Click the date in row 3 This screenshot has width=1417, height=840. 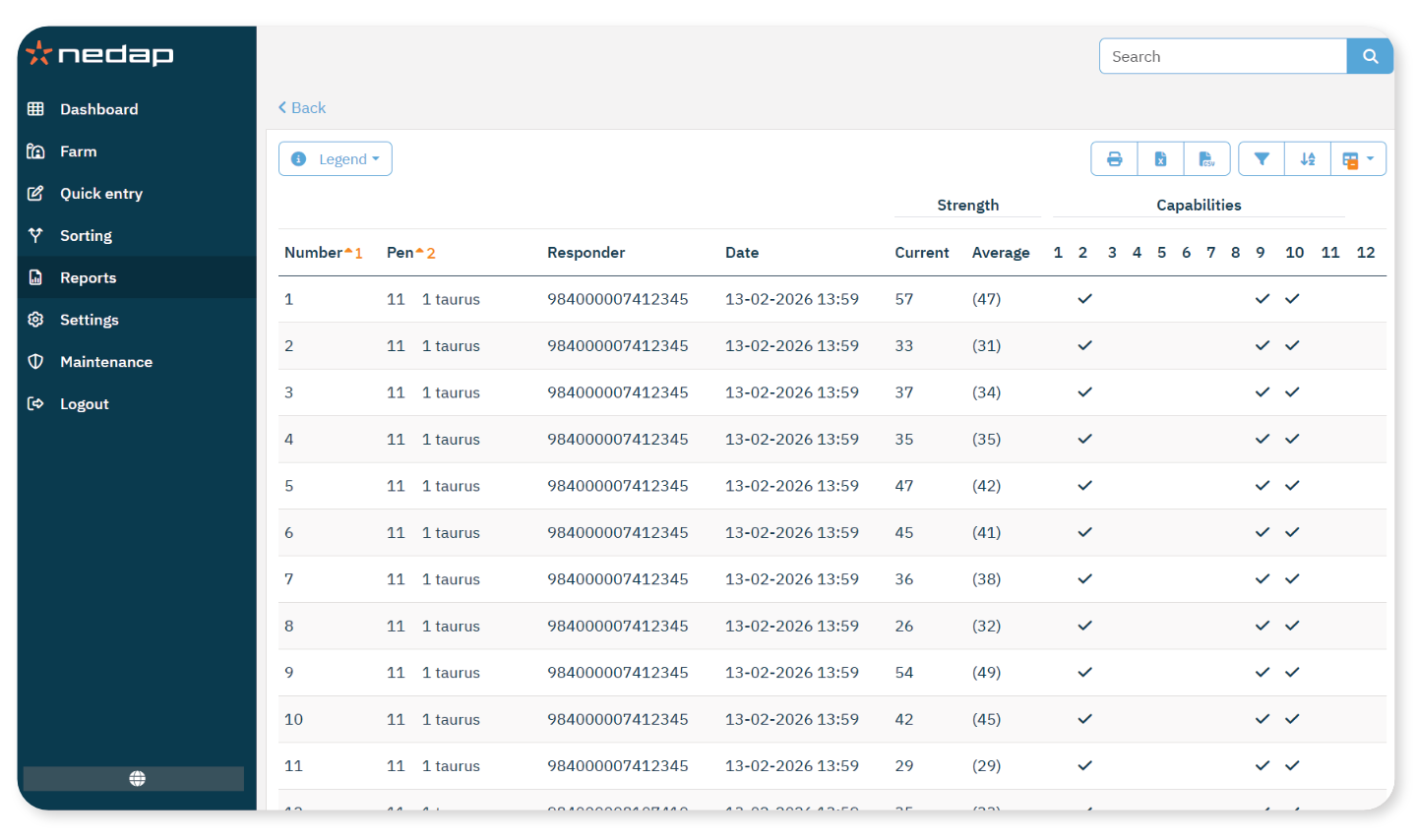792,392
